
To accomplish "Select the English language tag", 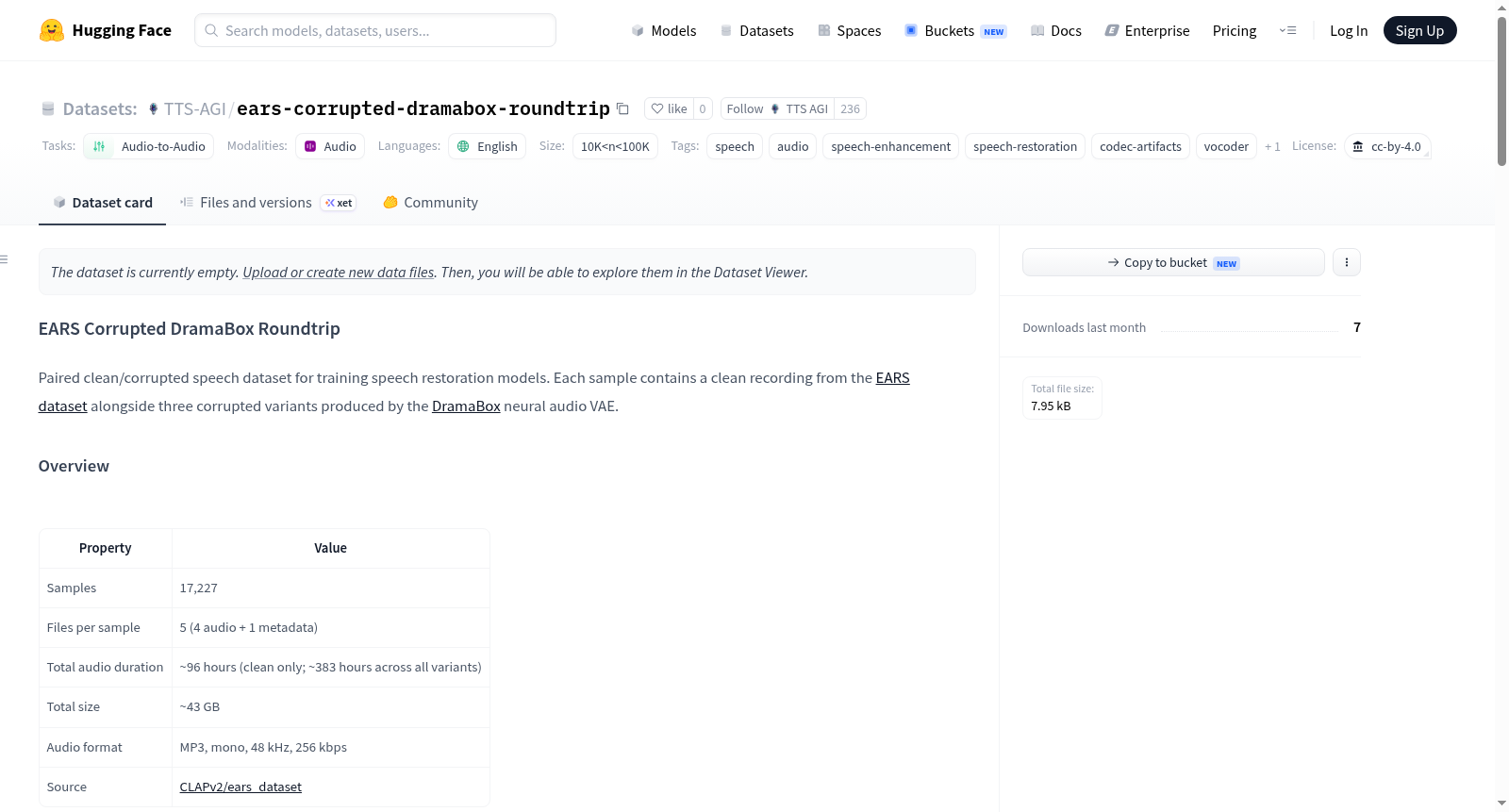I will [x=488, y=146].
